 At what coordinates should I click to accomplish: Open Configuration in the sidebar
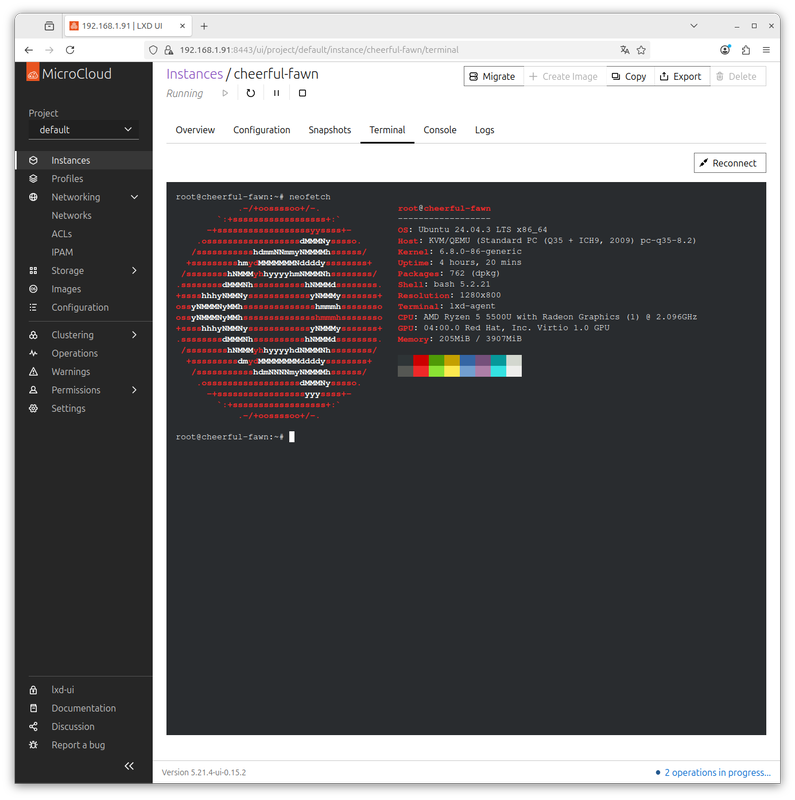click(x=84, y=307)
